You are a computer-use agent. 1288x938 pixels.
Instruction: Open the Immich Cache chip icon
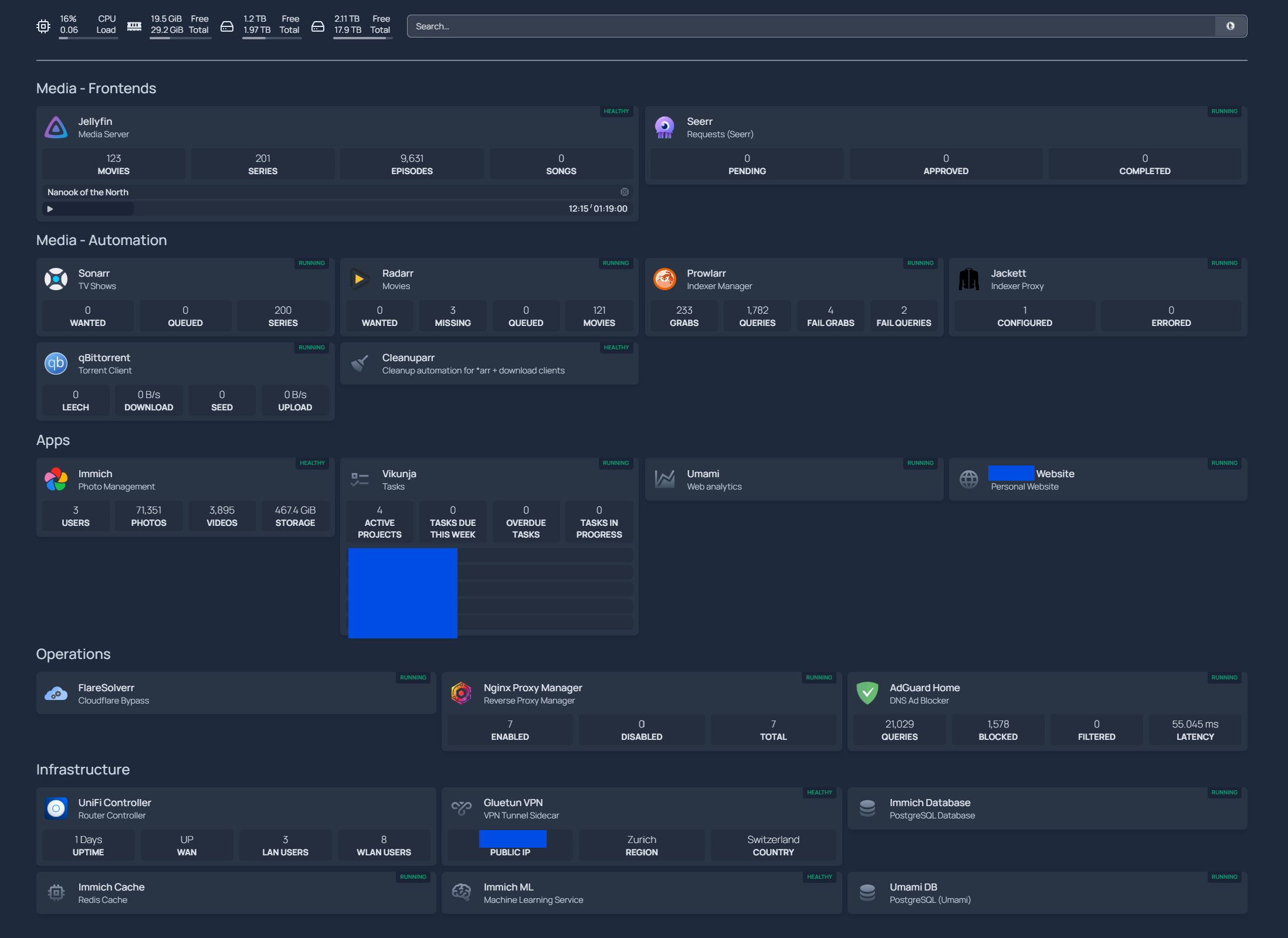pyautogui.click(x=56, y=893)
